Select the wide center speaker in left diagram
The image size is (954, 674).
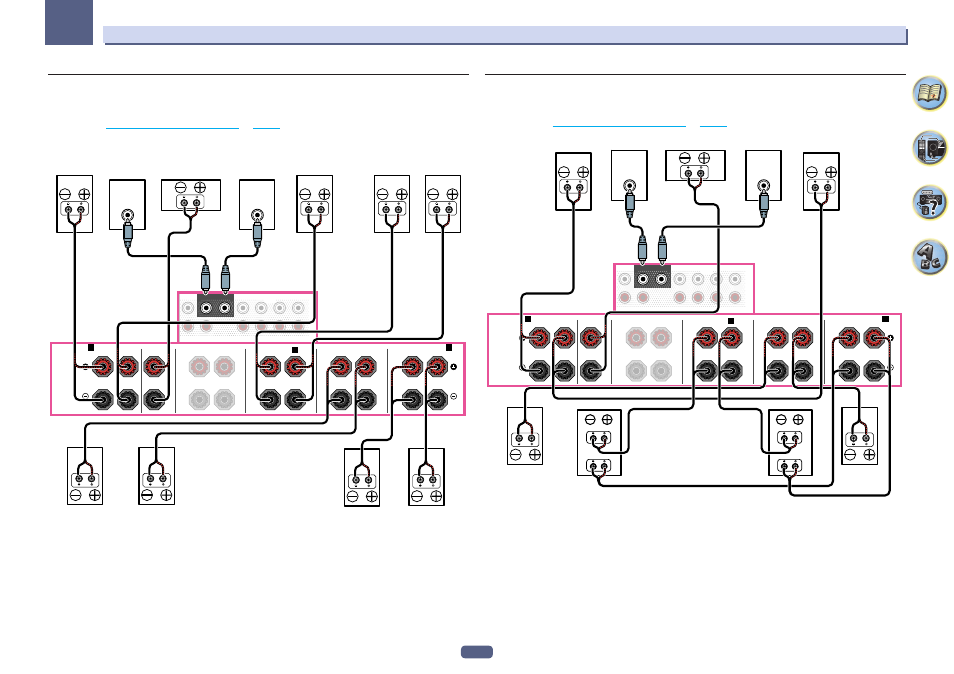click(190, 195)
